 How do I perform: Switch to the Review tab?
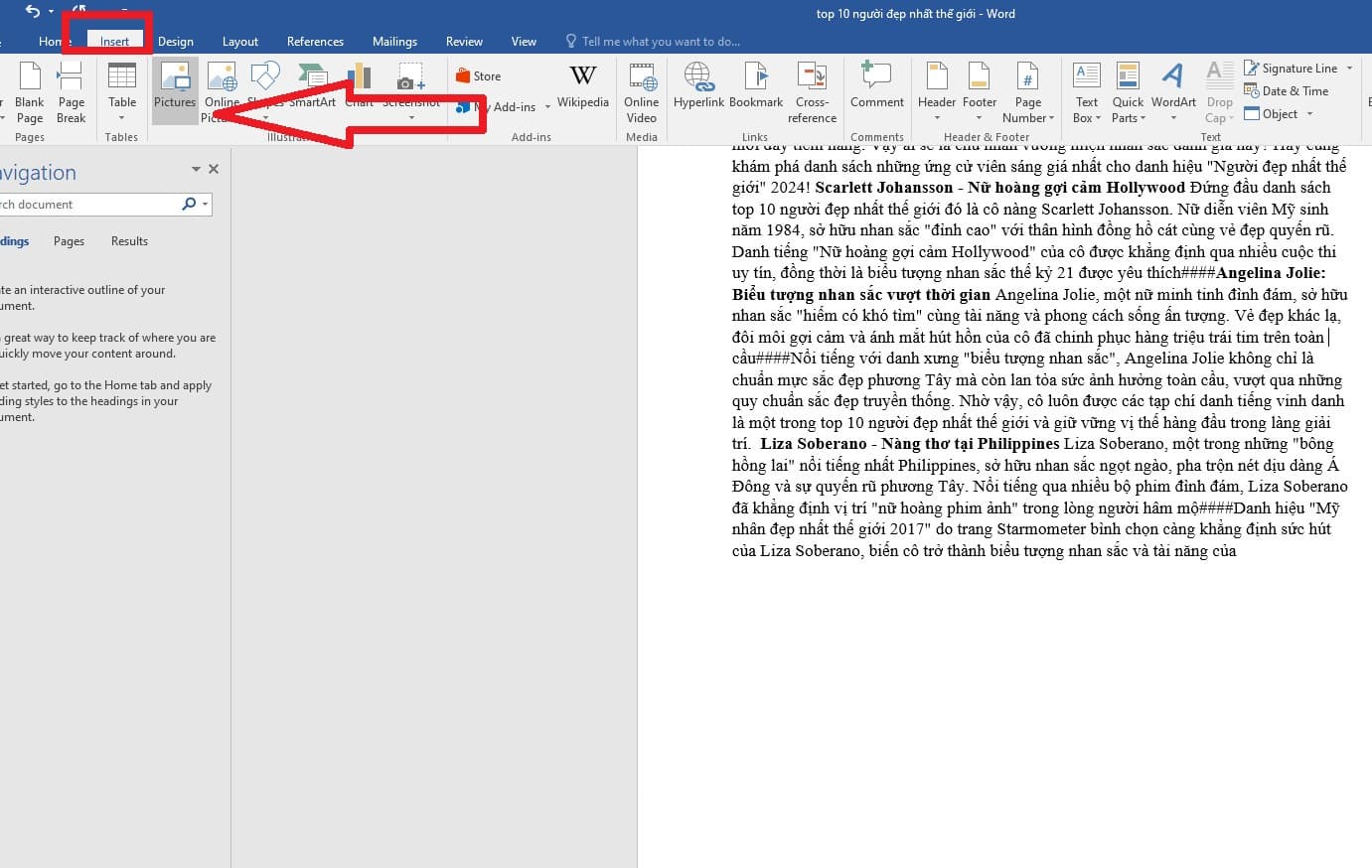pos(464,42)
